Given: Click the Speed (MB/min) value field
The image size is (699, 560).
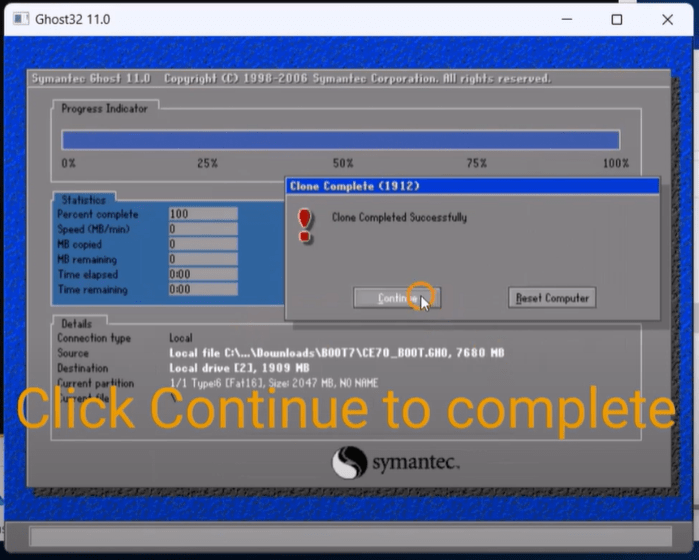Looking at the screenshot, I should coord(202,229).
